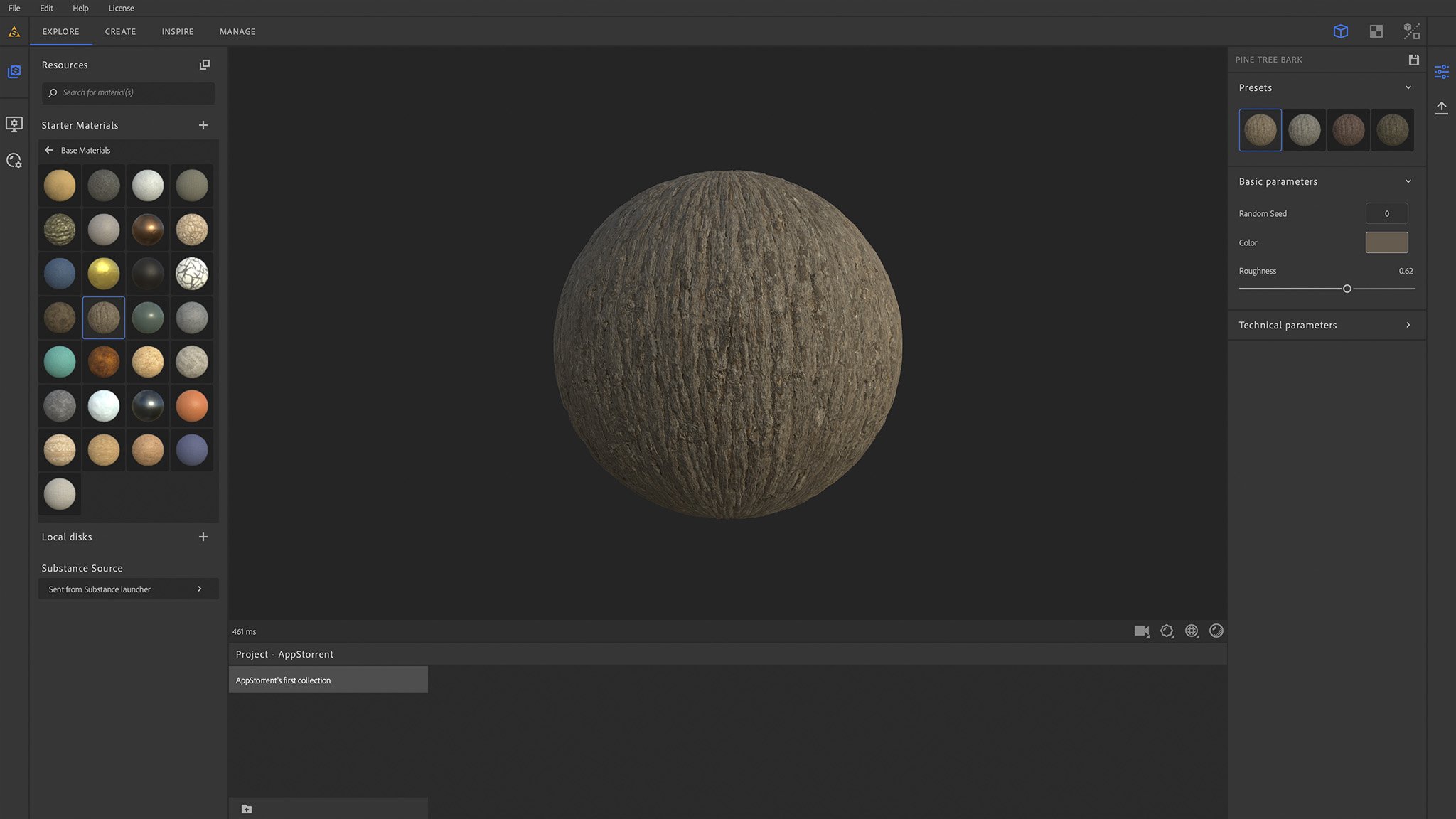Screen dimensions: 1456x819
Task: Click the camera settings icon below the viewport
Action: 1142,631
